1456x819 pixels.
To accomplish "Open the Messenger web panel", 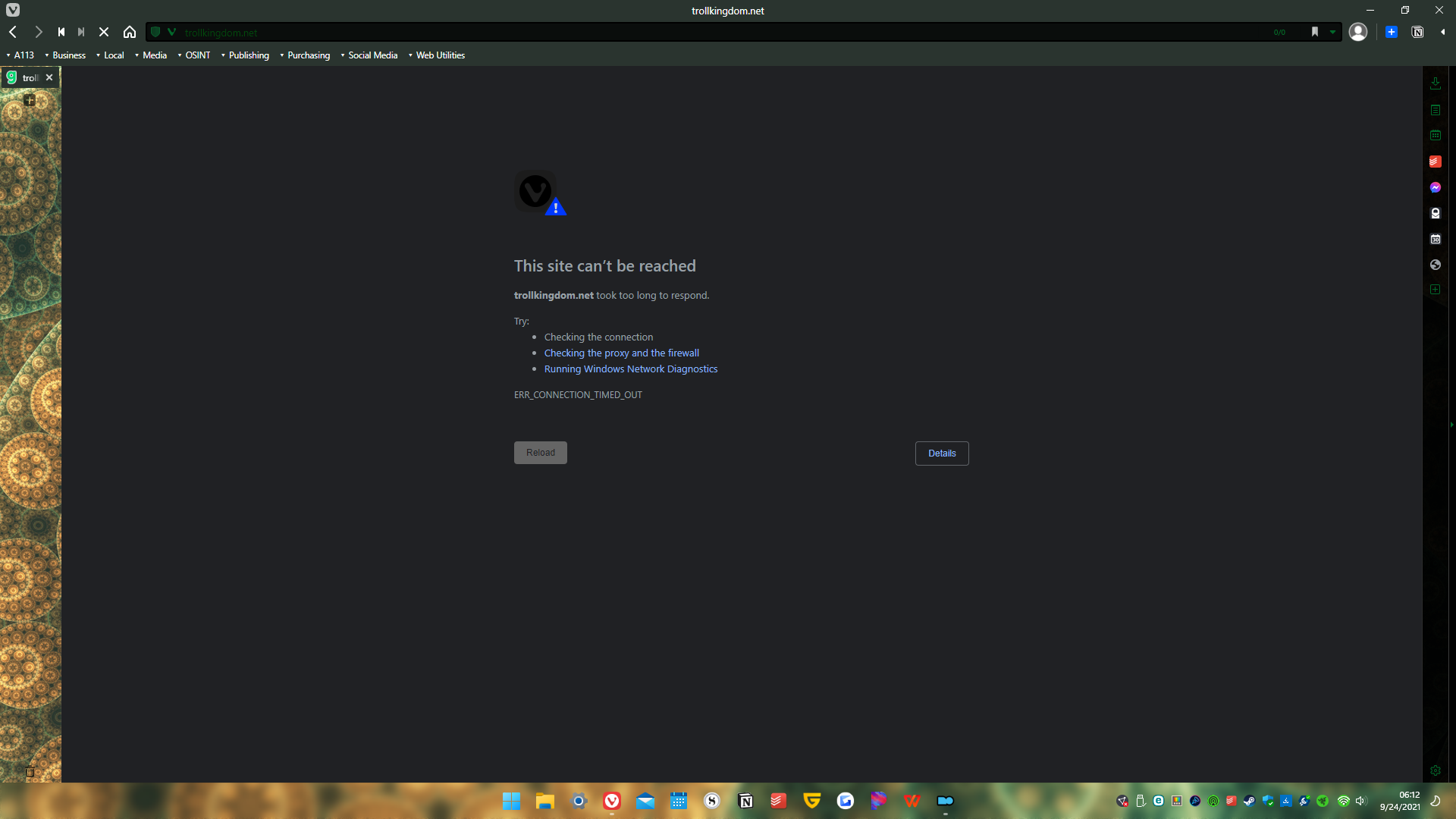I will coord(1436,187).
